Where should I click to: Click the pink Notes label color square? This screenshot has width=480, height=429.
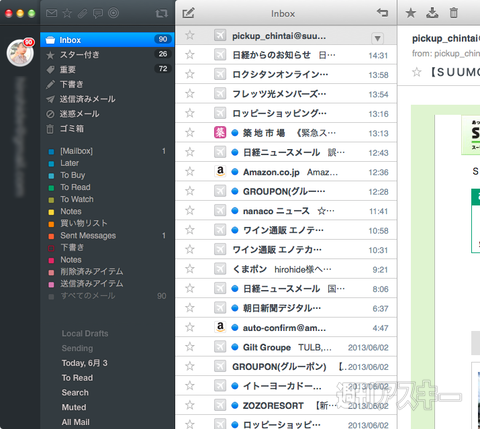point(51,260)
